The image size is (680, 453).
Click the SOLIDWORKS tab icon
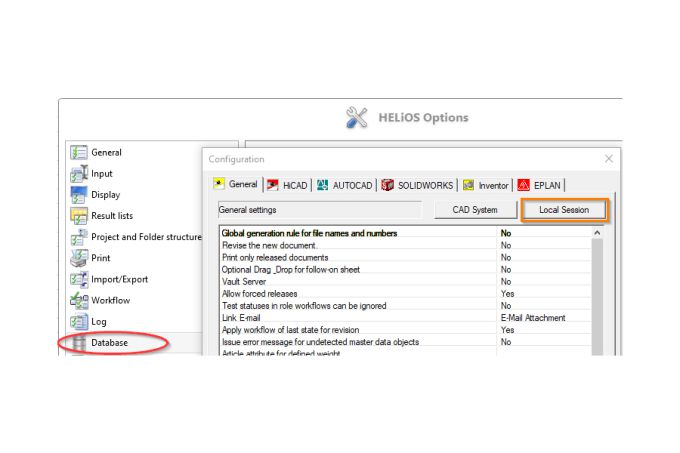pyautogui.click(x=387, y=186)
